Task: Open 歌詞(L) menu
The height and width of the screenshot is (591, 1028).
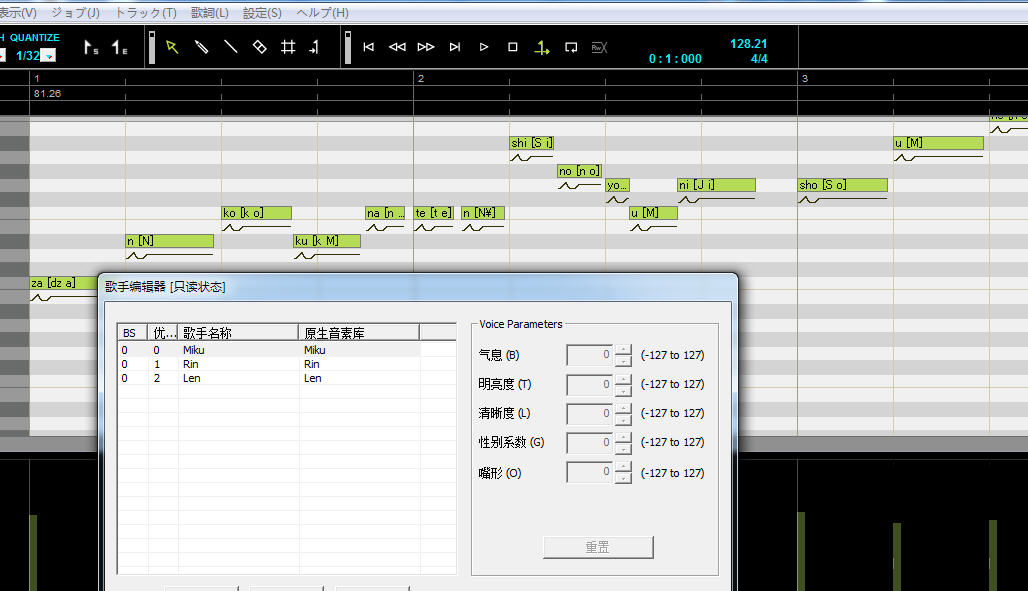Action: click(x=210, y=12)
